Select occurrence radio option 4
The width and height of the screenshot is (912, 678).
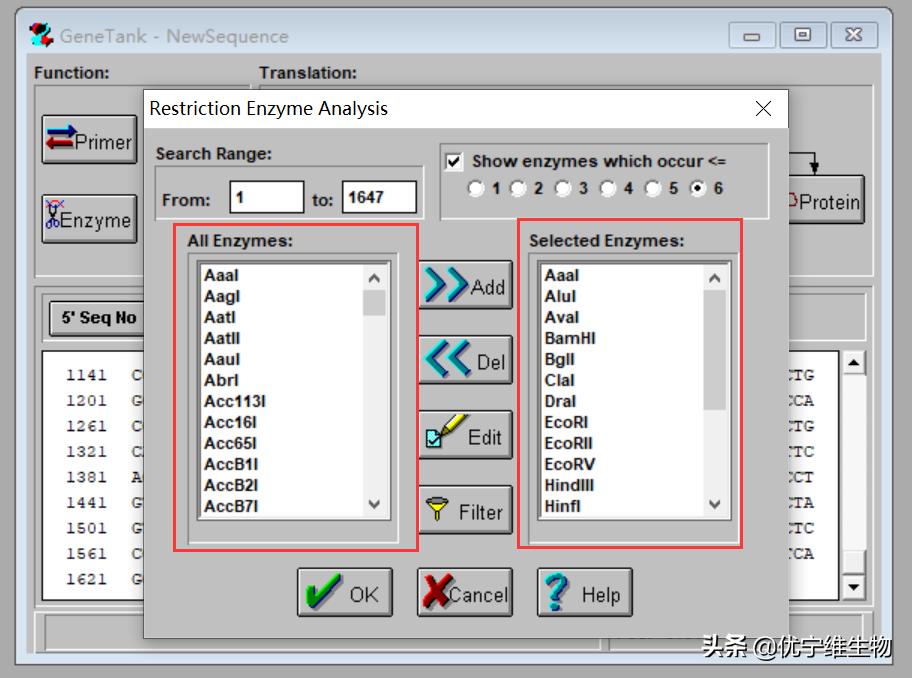point(608,188)
